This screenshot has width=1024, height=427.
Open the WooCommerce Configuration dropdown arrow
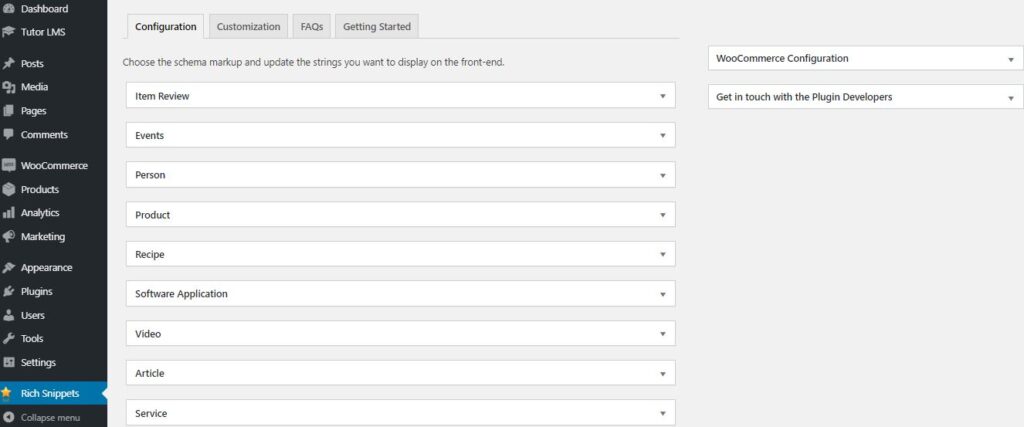click(x=1011, y=59)
